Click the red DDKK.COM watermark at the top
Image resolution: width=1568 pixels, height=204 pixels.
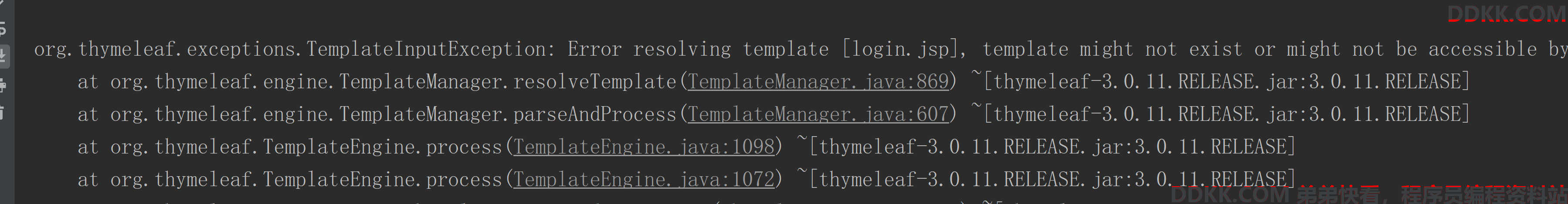tap(1506, 13)
